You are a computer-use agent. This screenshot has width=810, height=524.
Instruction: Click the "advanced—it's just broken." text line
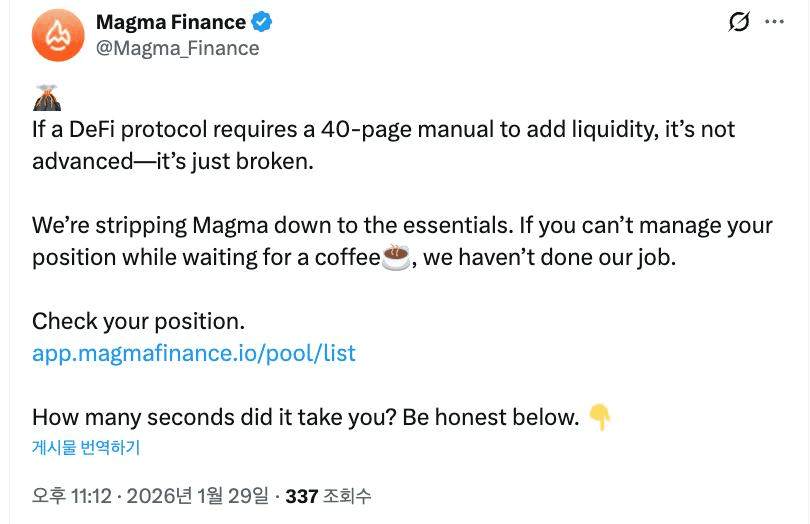[173, 161]
